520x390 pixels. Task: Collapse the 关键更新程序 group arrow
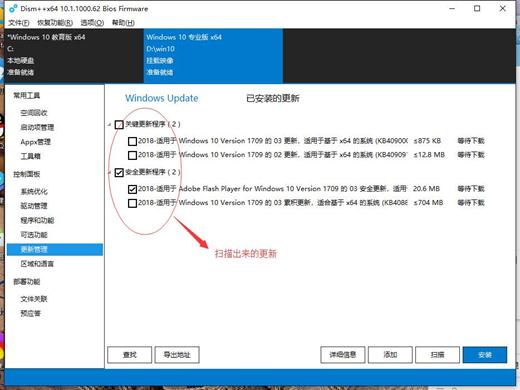(x=109, y=125)
